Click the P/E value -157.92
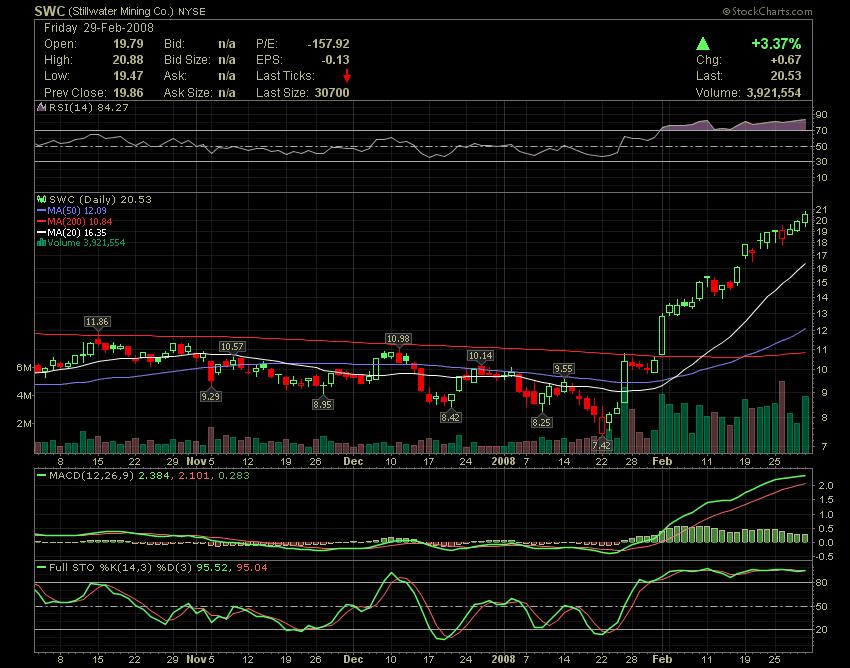The image size is (850, 668). 329,44
